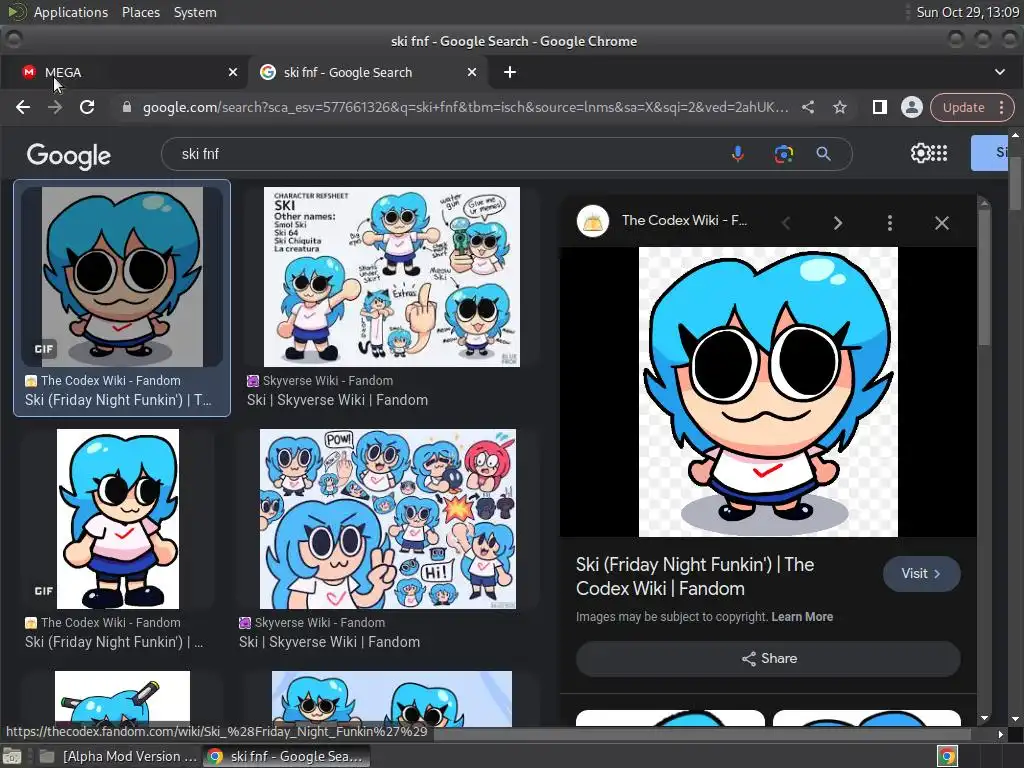This screenshot has height=768, width=1024.
Task: Open the Google apps grid
Action: click(x=939, y=153)
